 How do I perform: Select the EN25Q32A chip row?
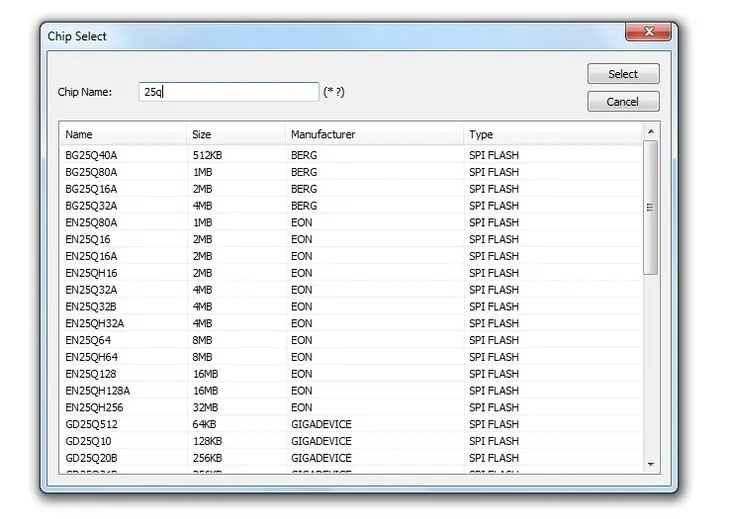(351, 290)
